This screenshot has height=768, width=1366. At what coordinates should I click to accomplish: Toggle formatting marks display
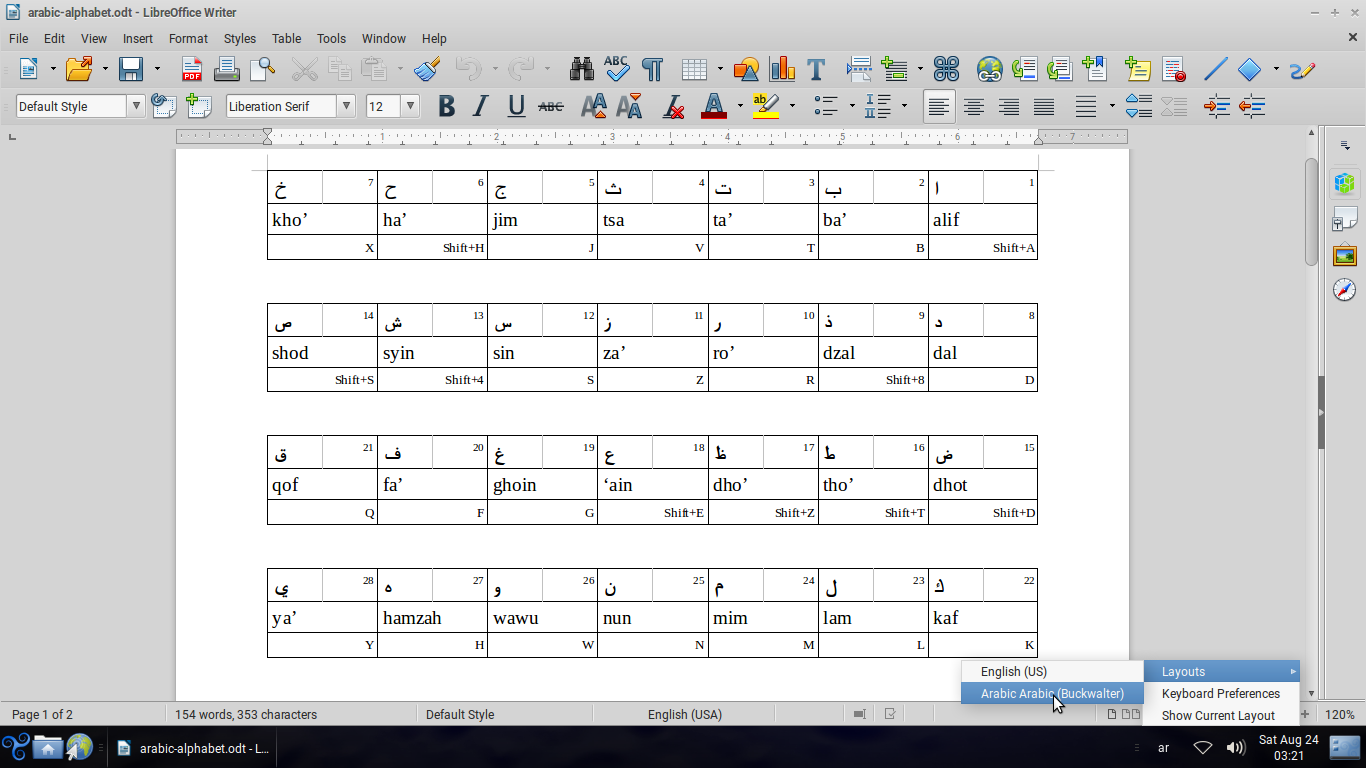pos(652,70)
